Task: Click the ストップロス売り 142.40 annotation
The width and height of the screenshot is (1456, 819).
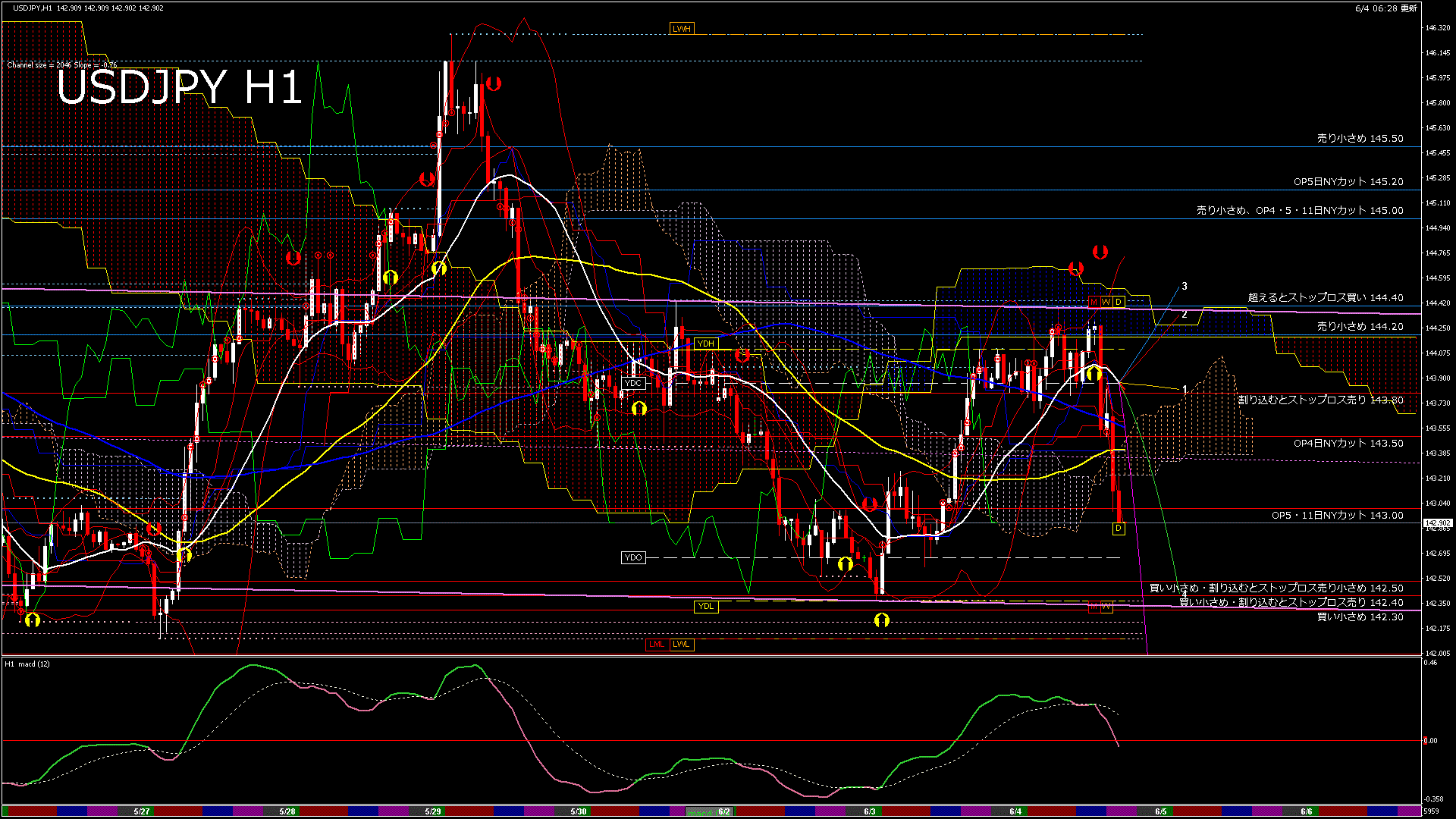Action: point(1291,603)
